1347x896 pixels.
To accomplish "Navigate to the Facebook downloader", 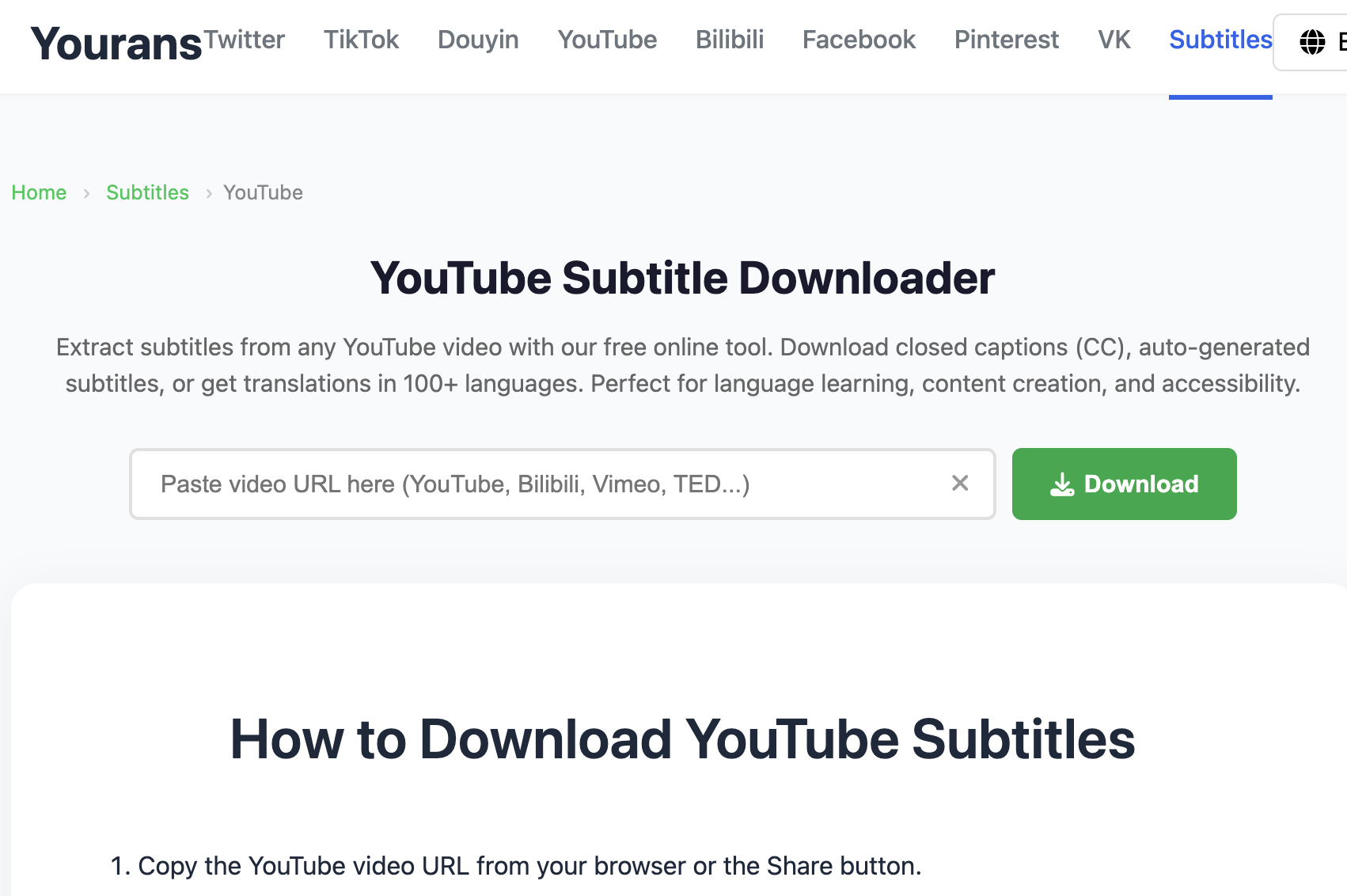I will (x=859, y=40).
